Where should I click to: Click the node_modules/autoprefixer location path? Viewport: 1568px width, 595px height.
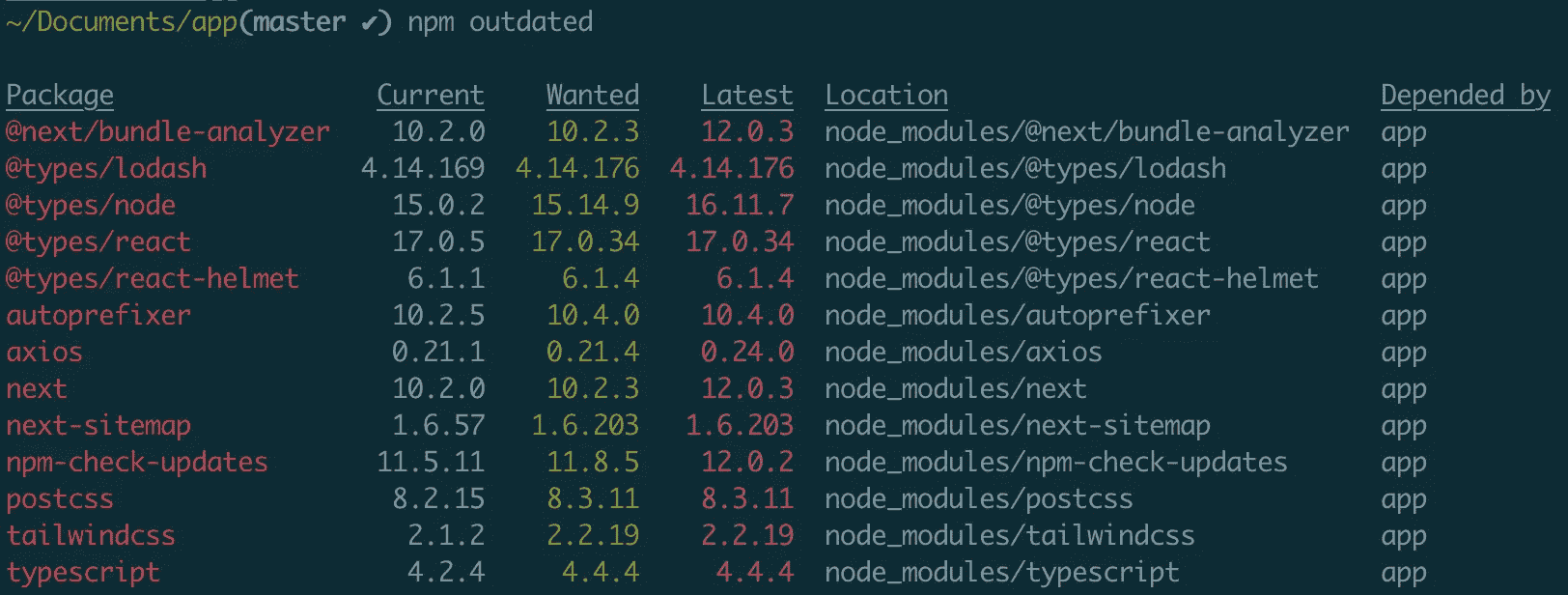click(x=1017, y=315)
